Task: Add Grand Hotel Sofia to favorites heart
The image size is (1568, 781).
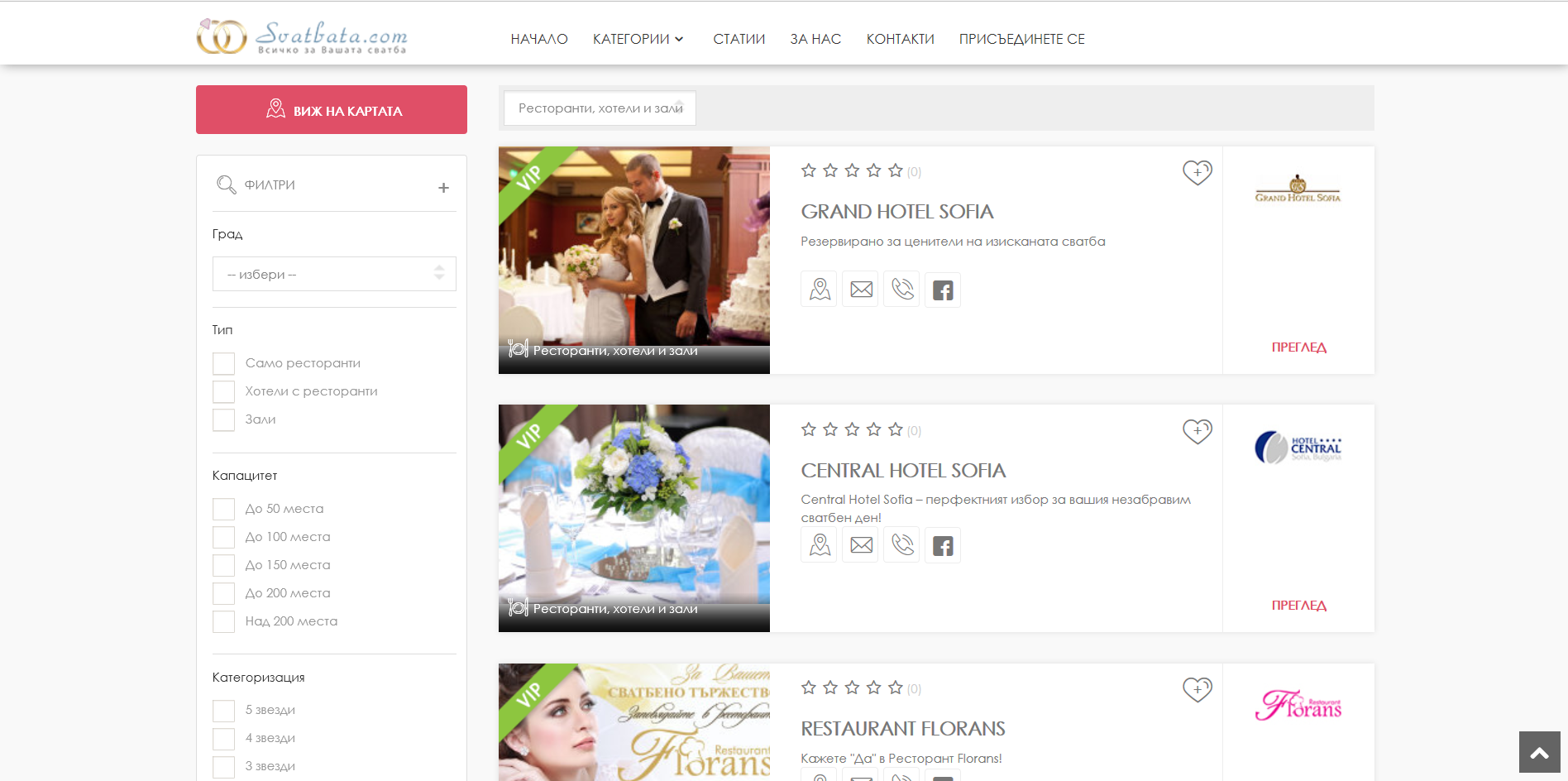Action: (x=1197, y=172)
